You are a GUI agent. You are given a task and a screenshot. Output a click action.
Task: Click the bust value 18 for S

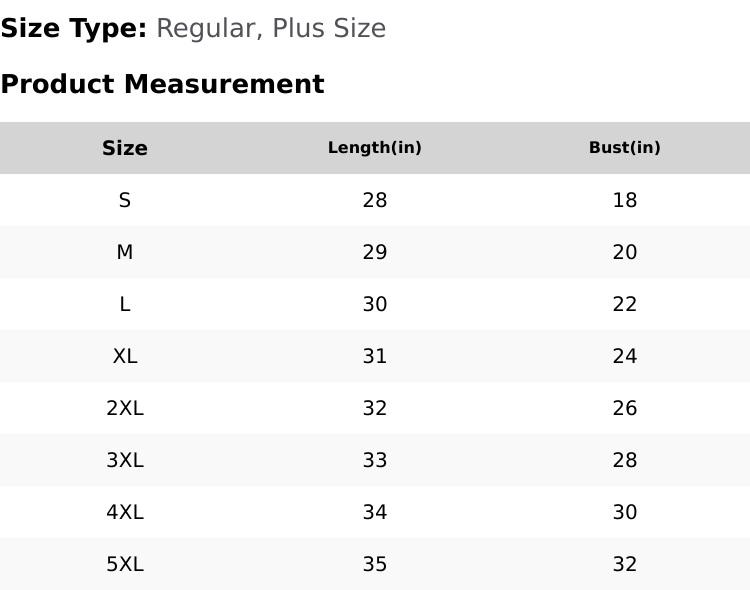point(625,200)
